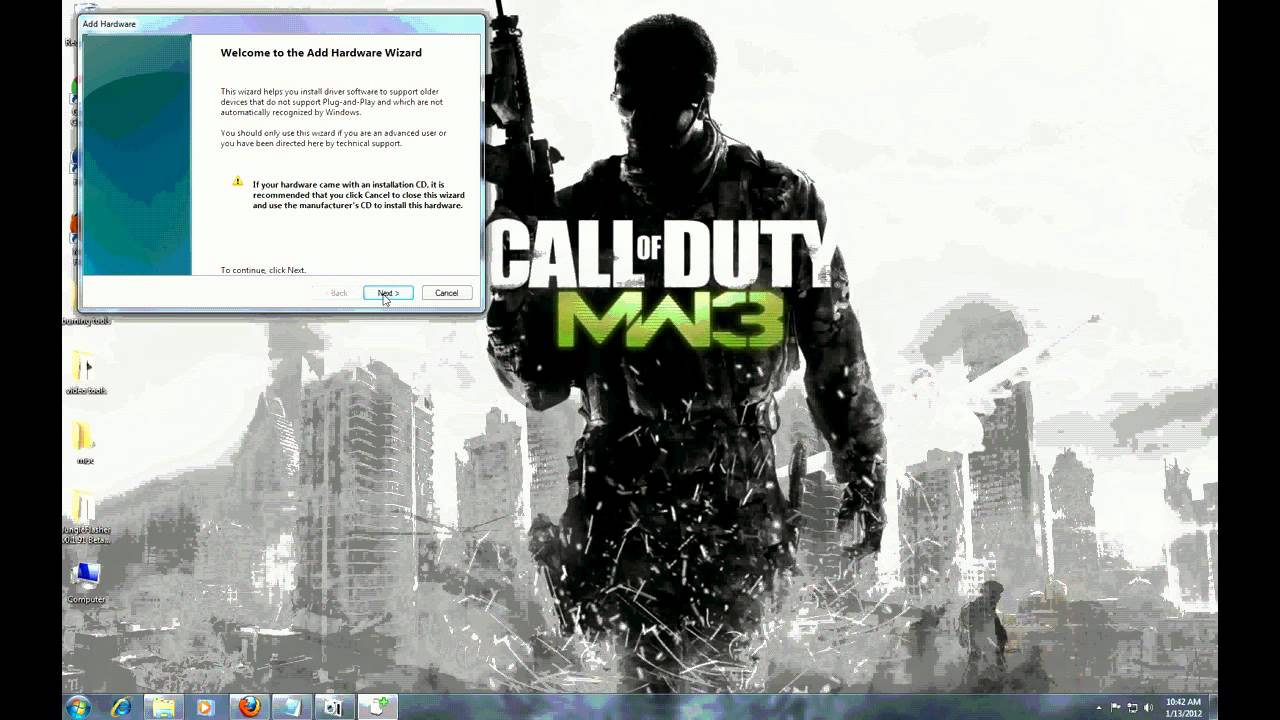Launch Internet Explorer from the taskbar
1280x720 pixels.
tap(122, 707)
